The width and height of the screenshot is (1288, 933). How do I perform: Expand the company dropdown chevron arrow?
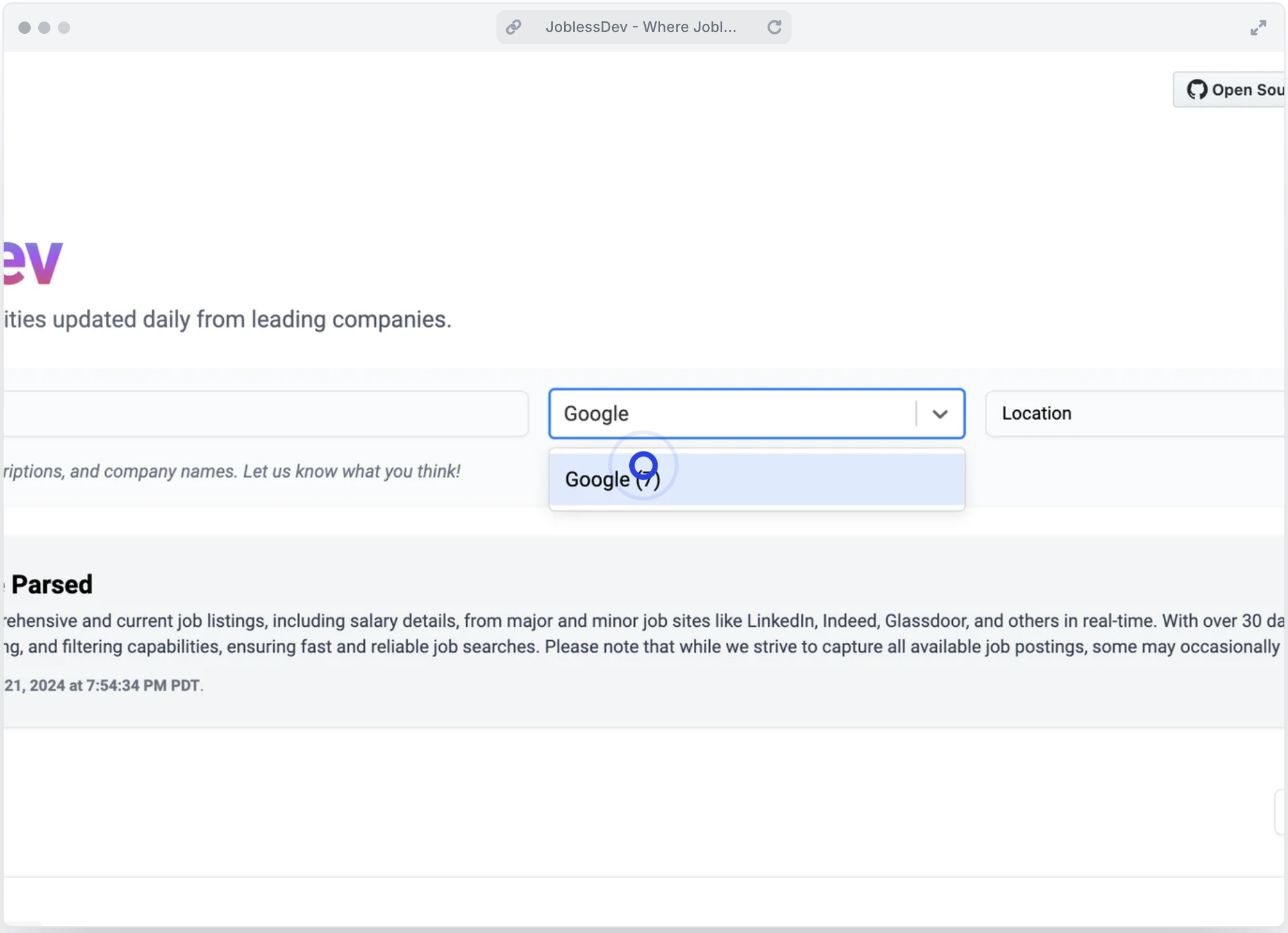tap(940, 414)
